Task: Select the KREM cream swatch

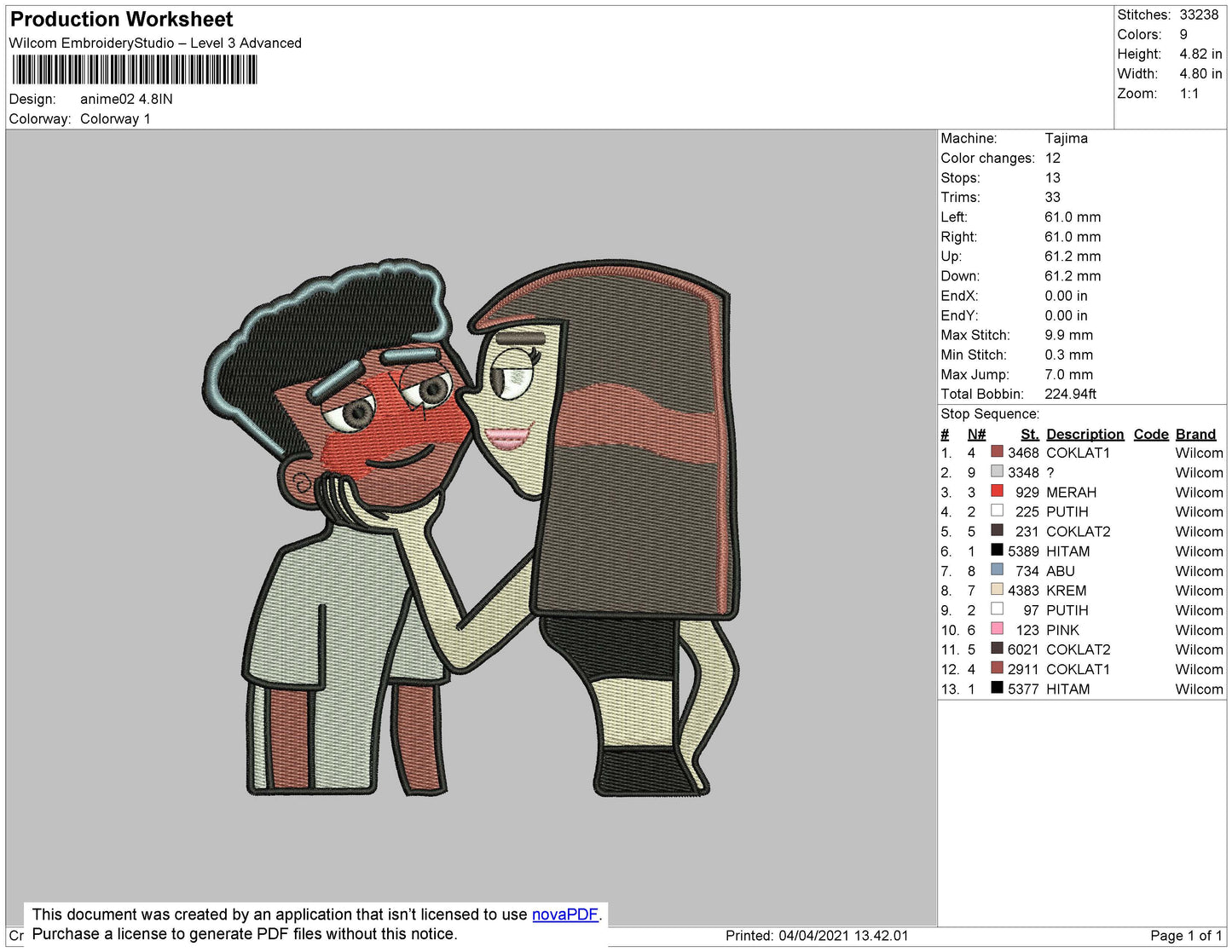Action: click(997, 589)
